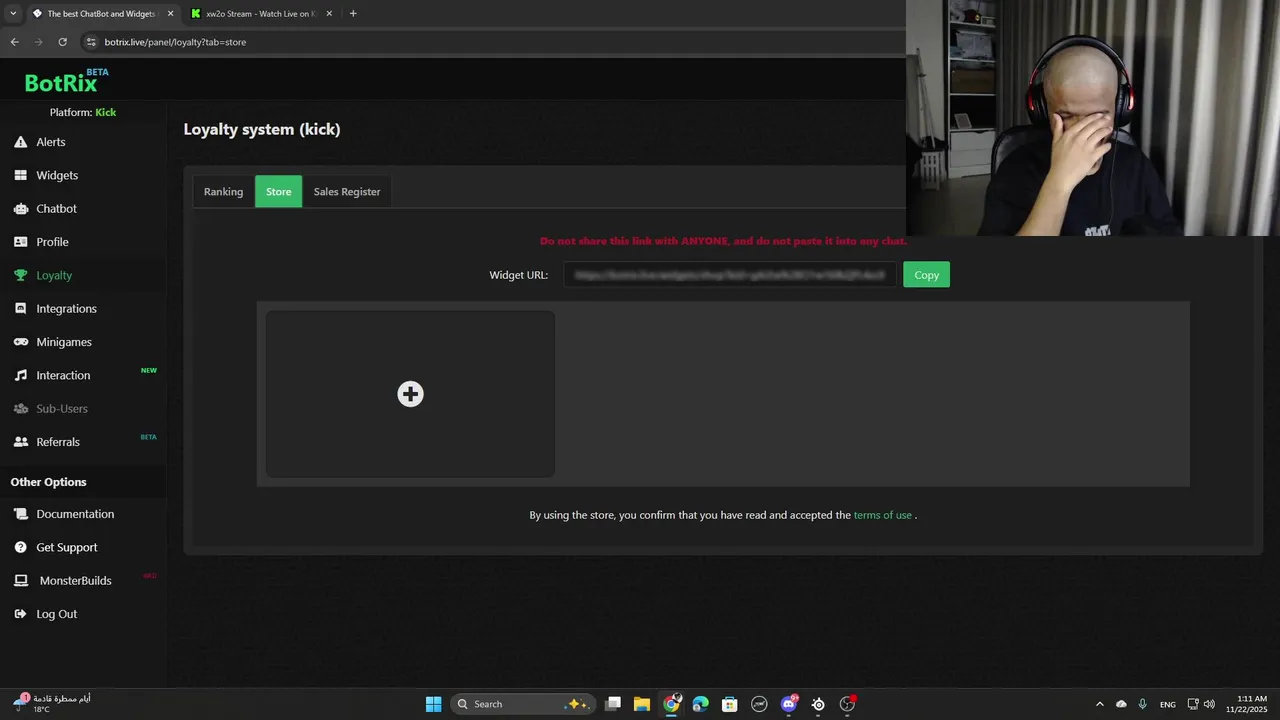This screenshot has width=1280, height=720.
Task: Click the browser address bar
Action: (490, 42)
